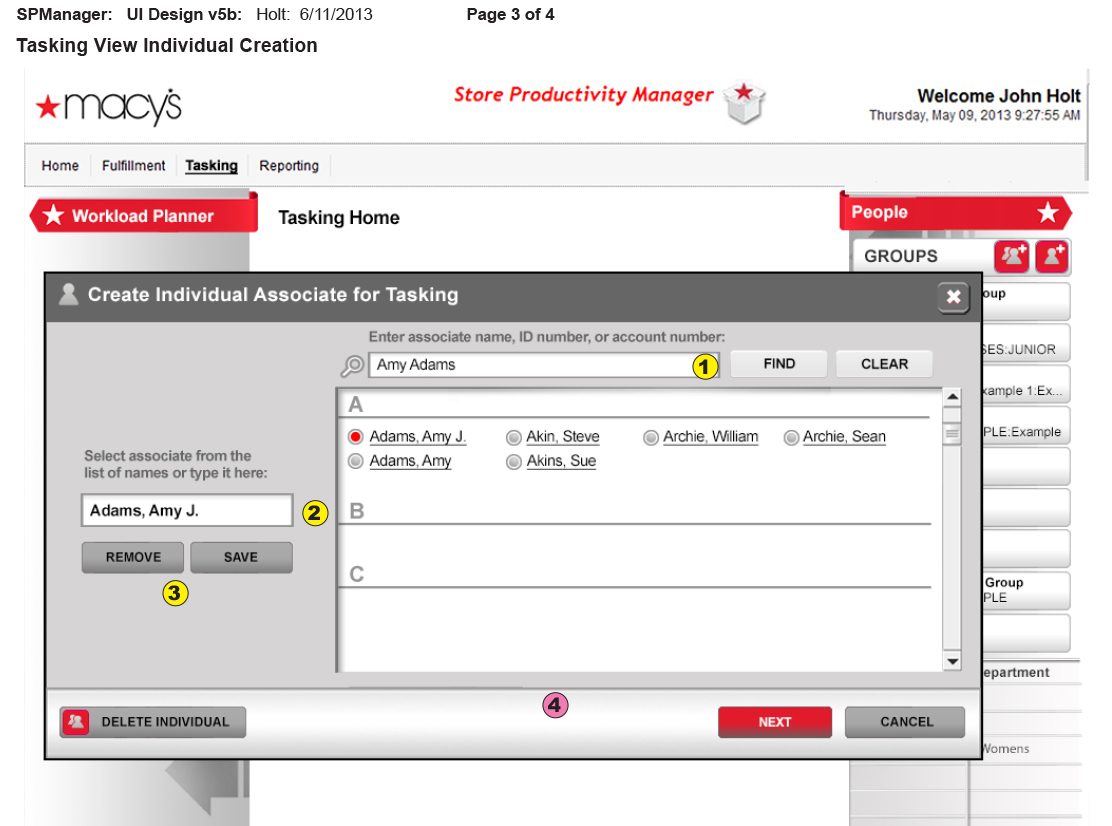Click the magnifying glass search icon

[352, 366]
